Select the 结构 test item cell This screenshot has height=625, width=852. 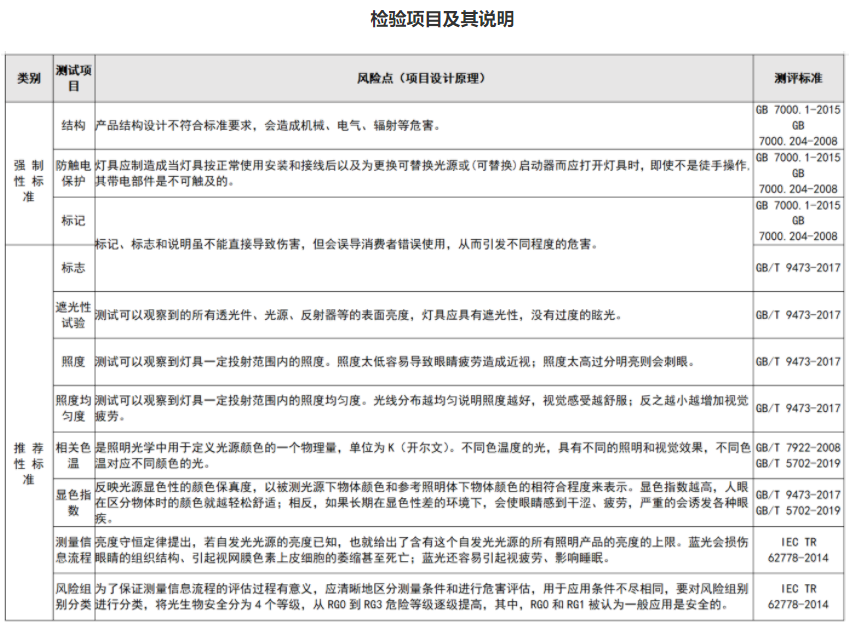coord(73,126)
